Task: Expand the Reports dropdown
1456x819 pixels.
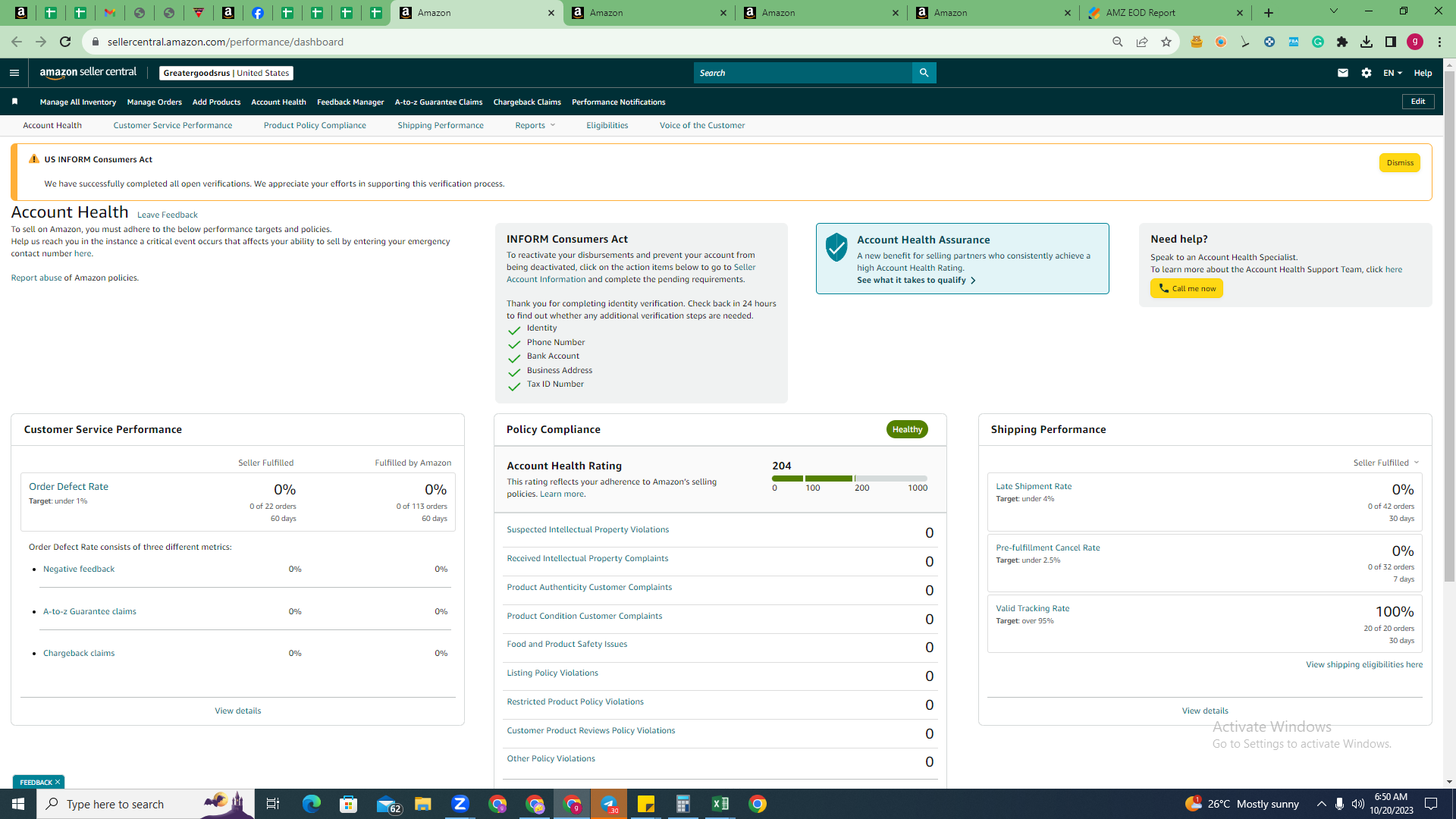Action: point(535,125)
